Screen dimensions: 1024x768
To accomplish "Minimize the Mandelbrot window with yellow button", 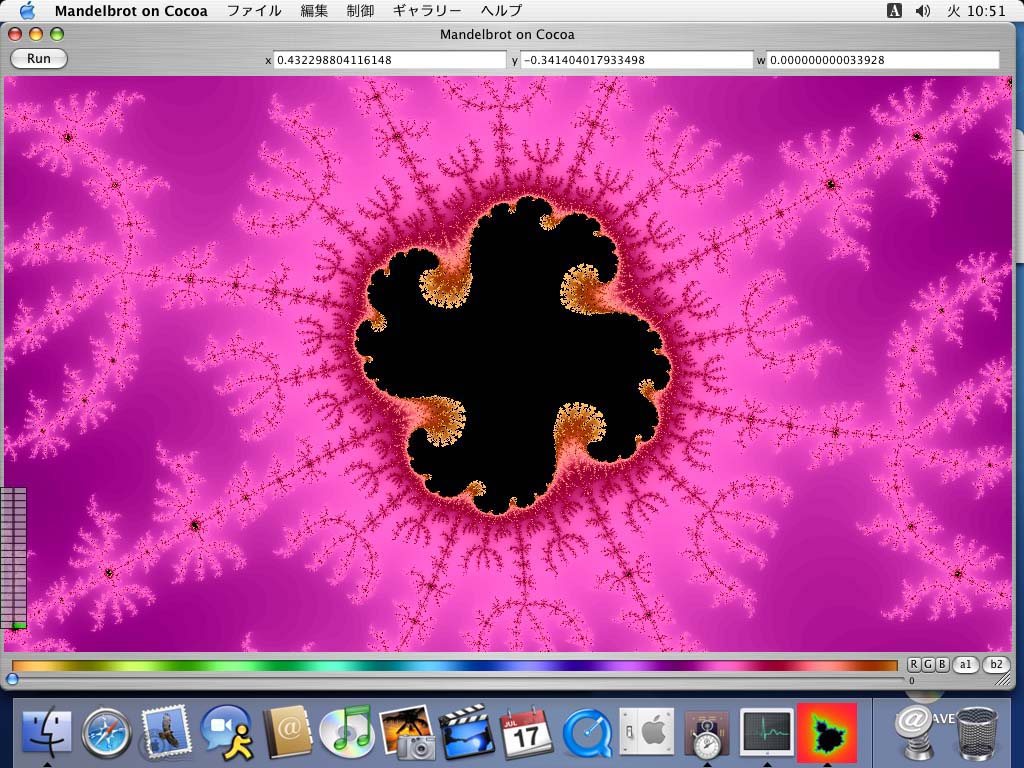I will (36, 34).
